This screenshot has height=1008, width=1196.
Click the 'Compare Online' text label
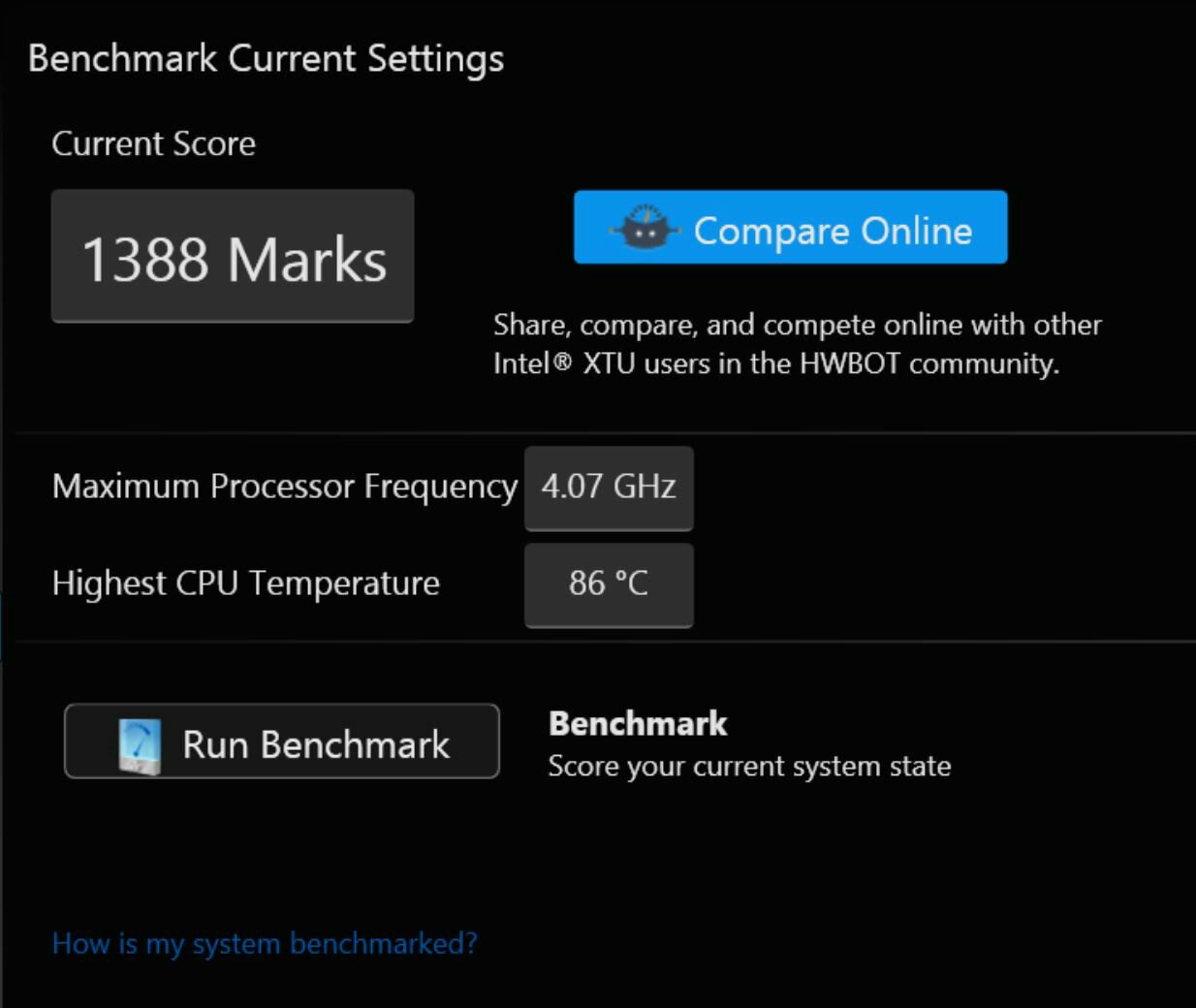tap(833, 231)
